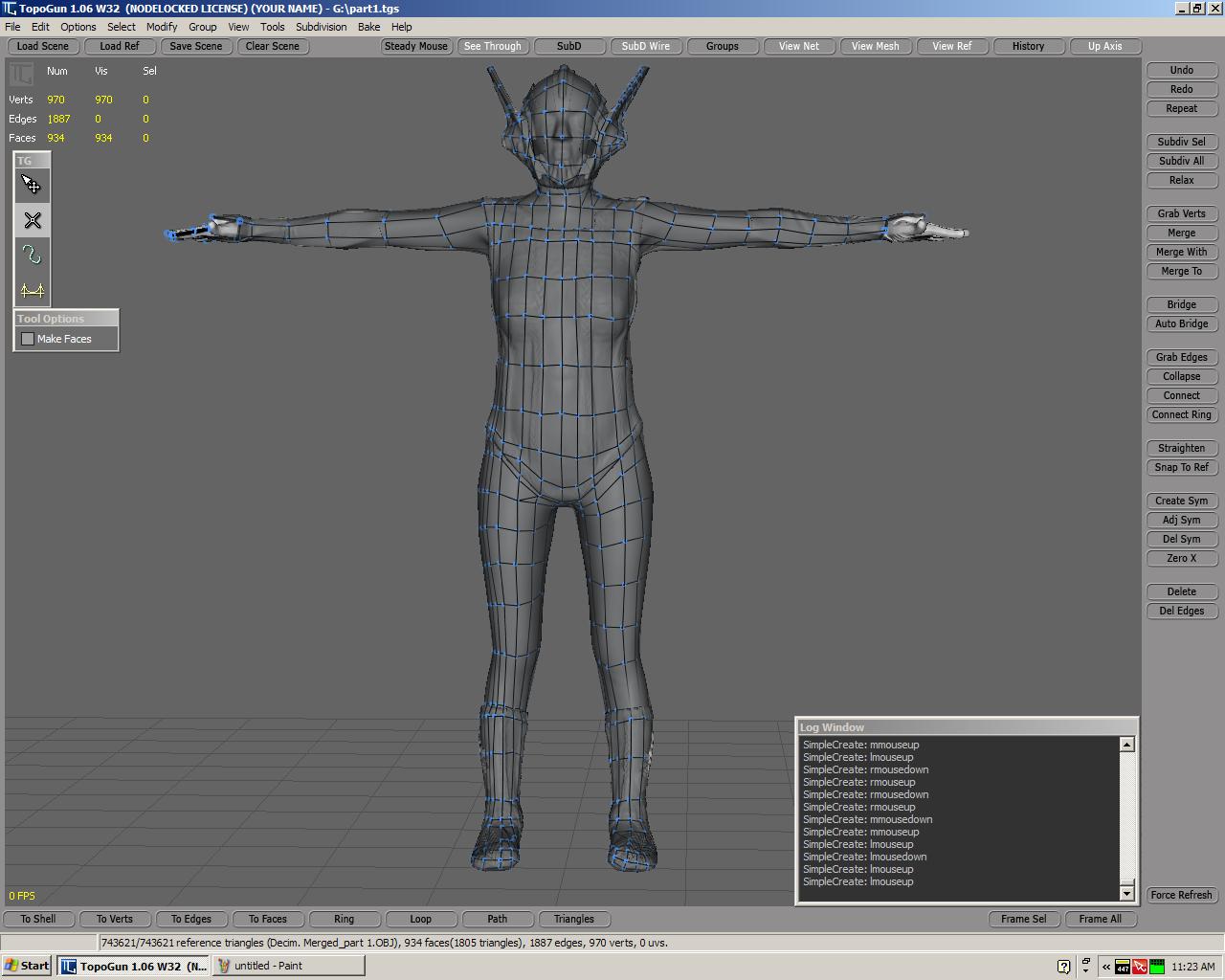Click the Frame All button

point(1102,919)
